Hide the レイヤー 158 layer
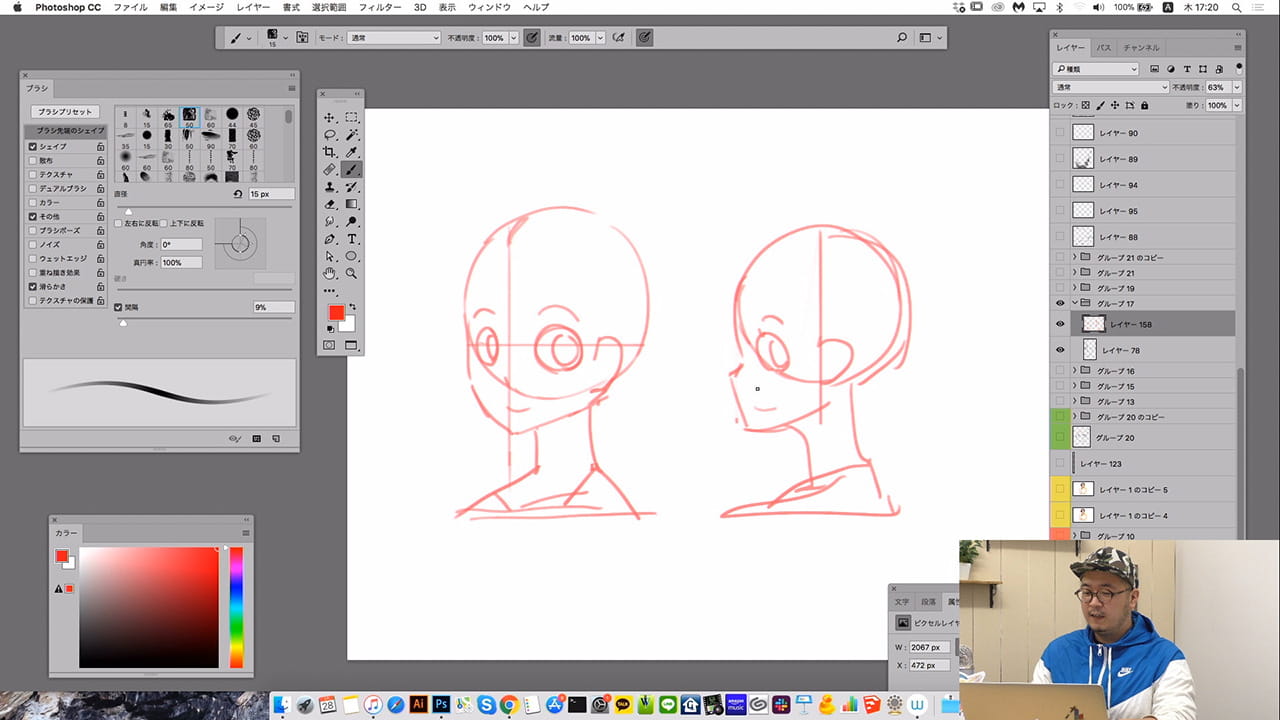The image size is (1280, 720). point(1060,324)
